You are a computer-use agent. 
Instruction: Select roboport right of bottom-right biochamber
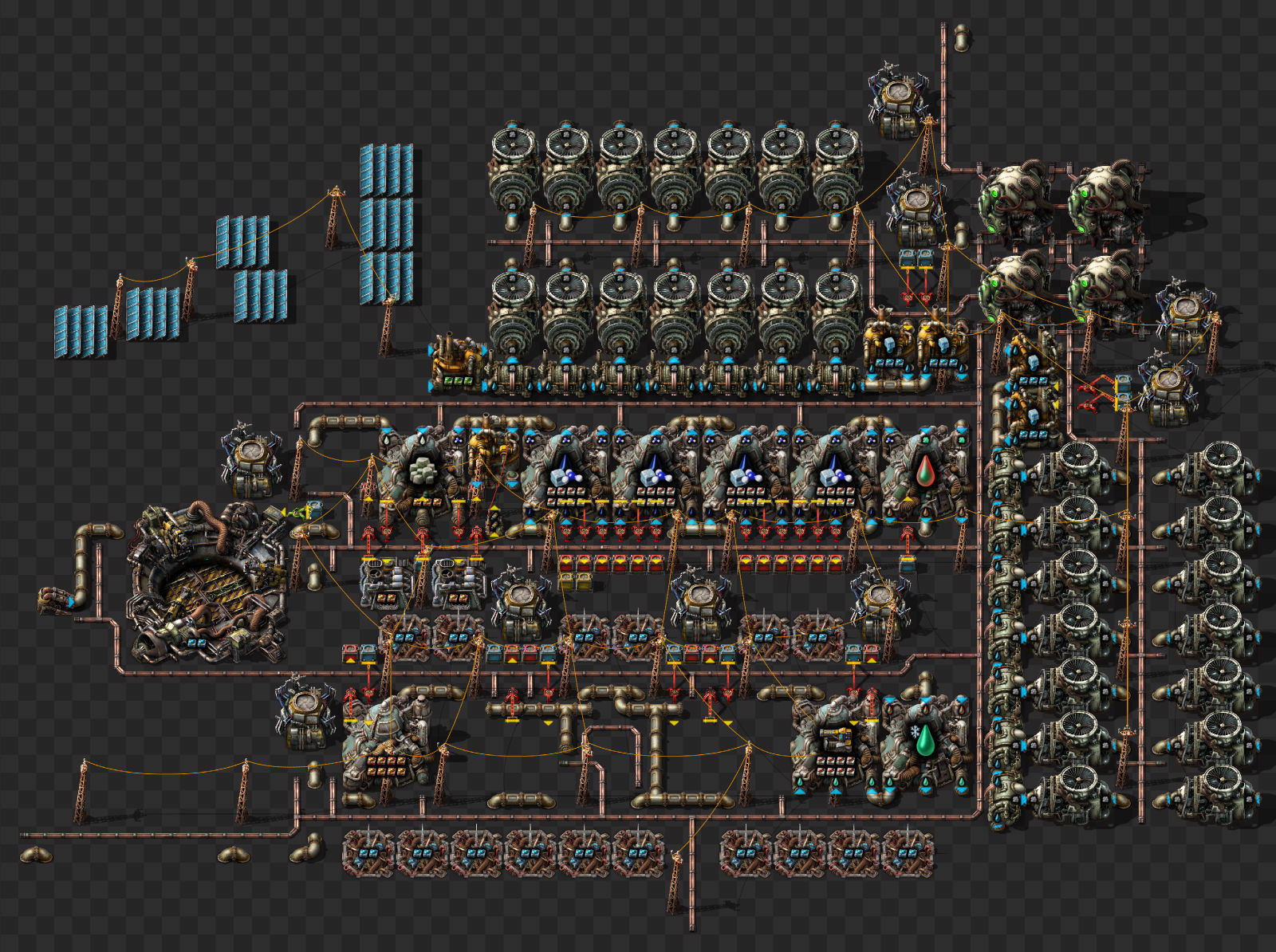click(x=1185, y=317)
